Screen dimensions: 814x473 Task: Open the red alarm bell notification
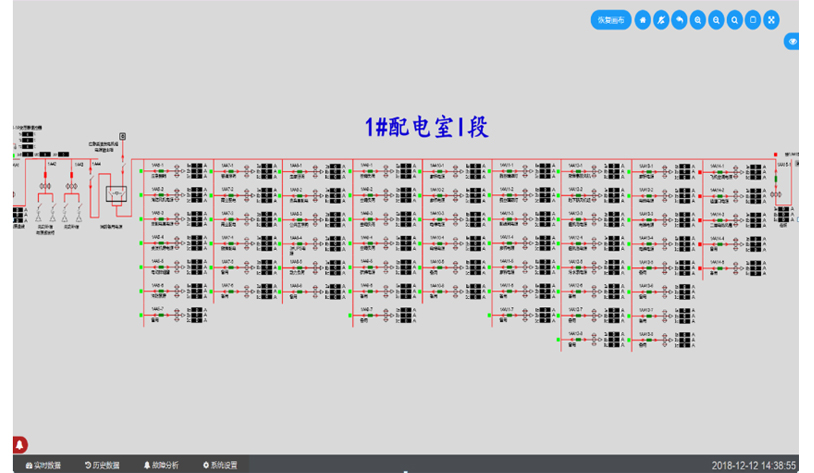20,445
